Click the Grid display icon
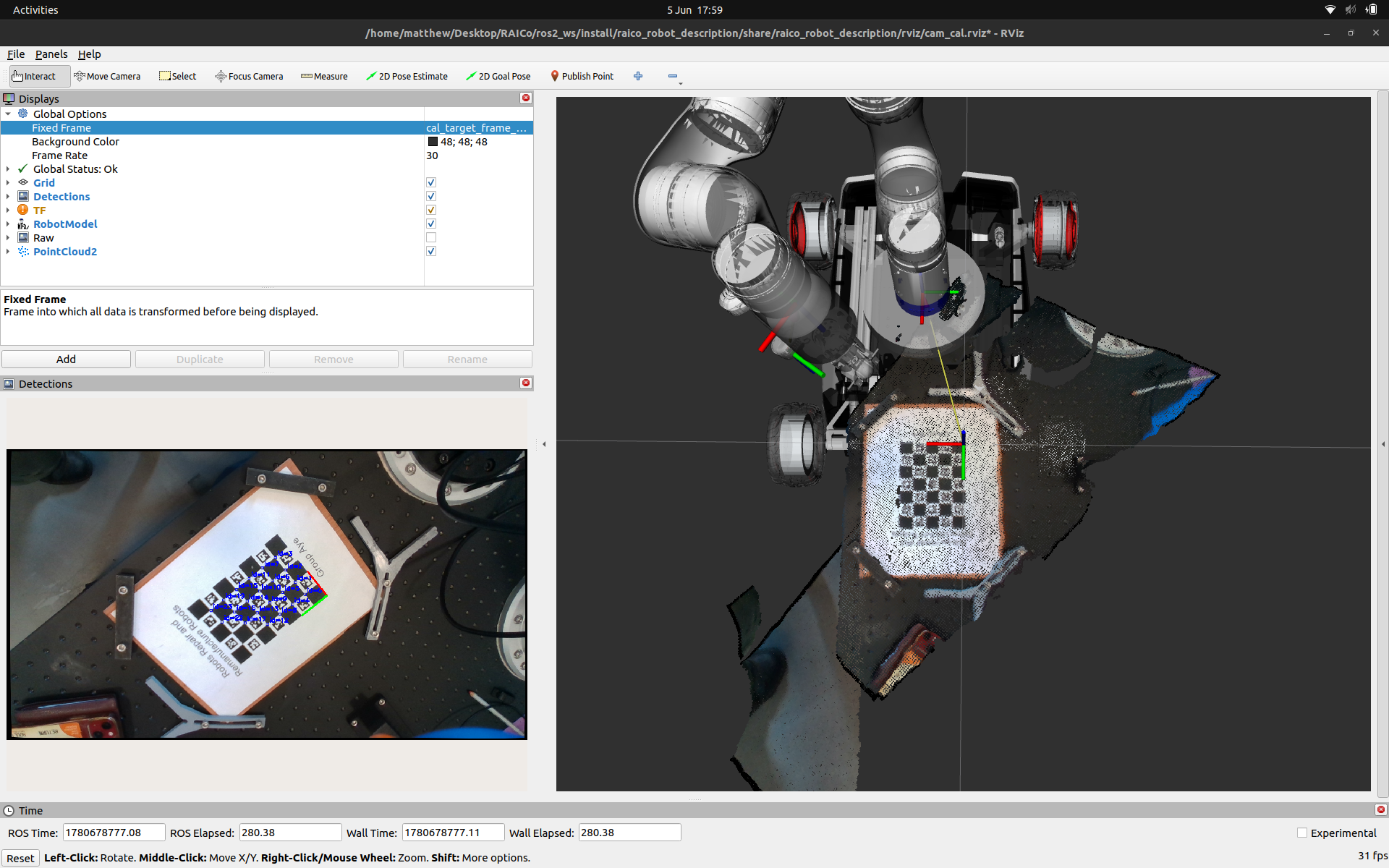 coord(23,182)
